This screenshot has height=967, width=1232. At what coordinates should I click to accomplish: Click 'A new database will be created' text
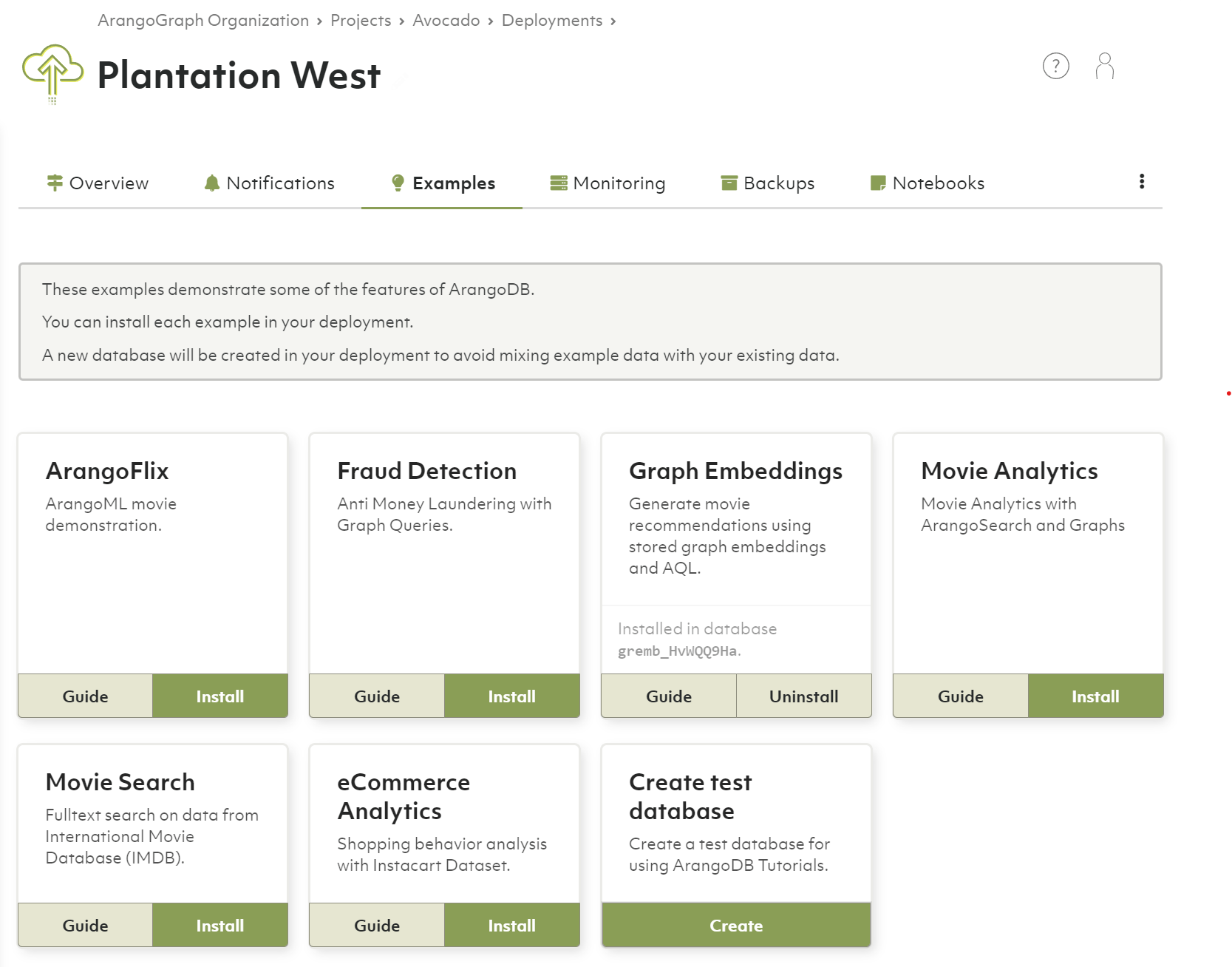(440, 355)
